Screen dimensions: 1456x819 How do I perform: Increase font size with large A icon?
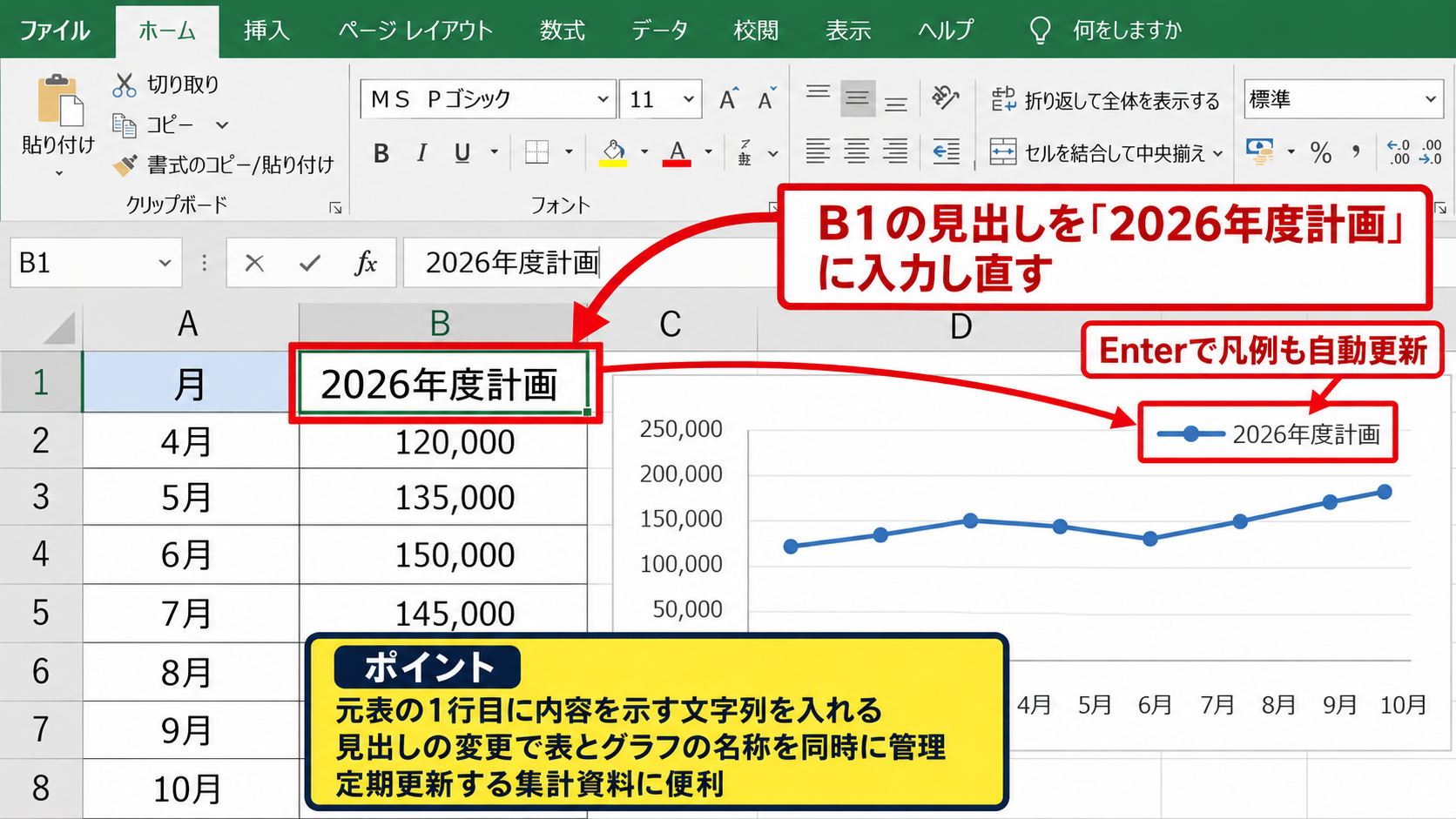click(x=730, y=99)
